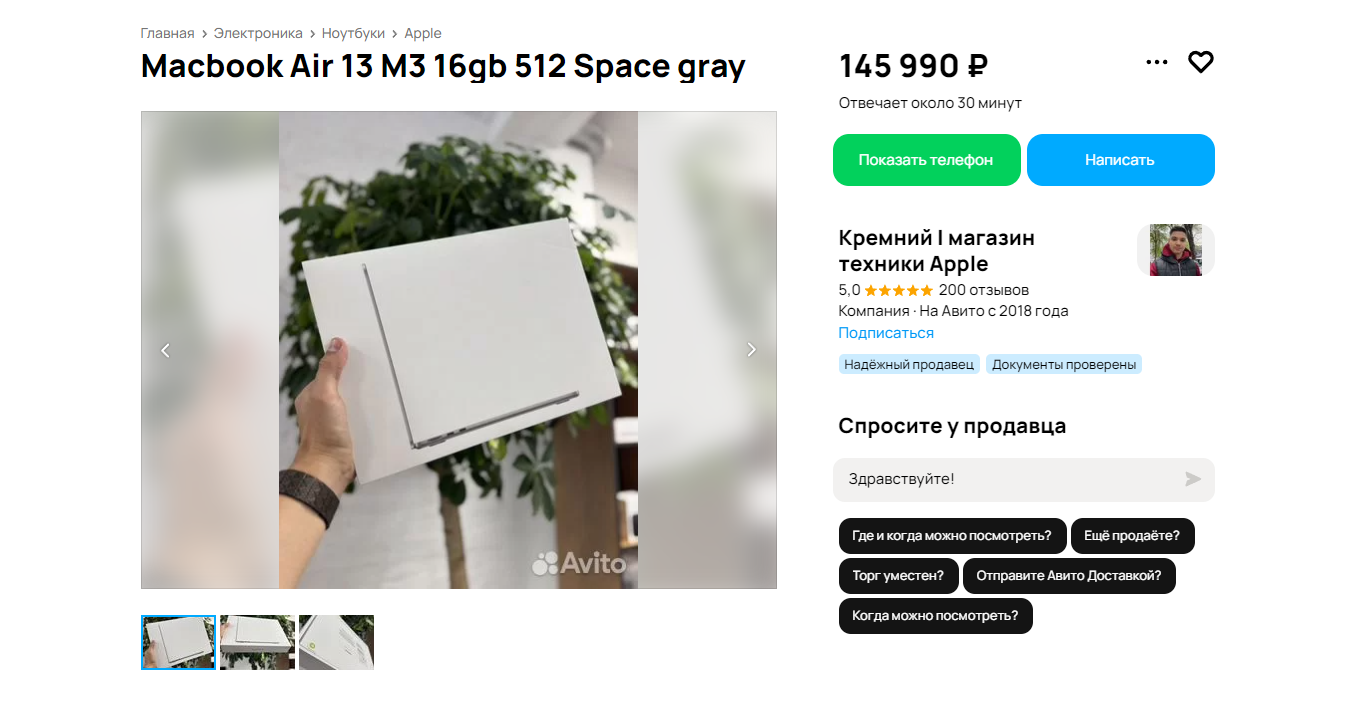Add listing to favorites with heart icon

click(1200, 62)
